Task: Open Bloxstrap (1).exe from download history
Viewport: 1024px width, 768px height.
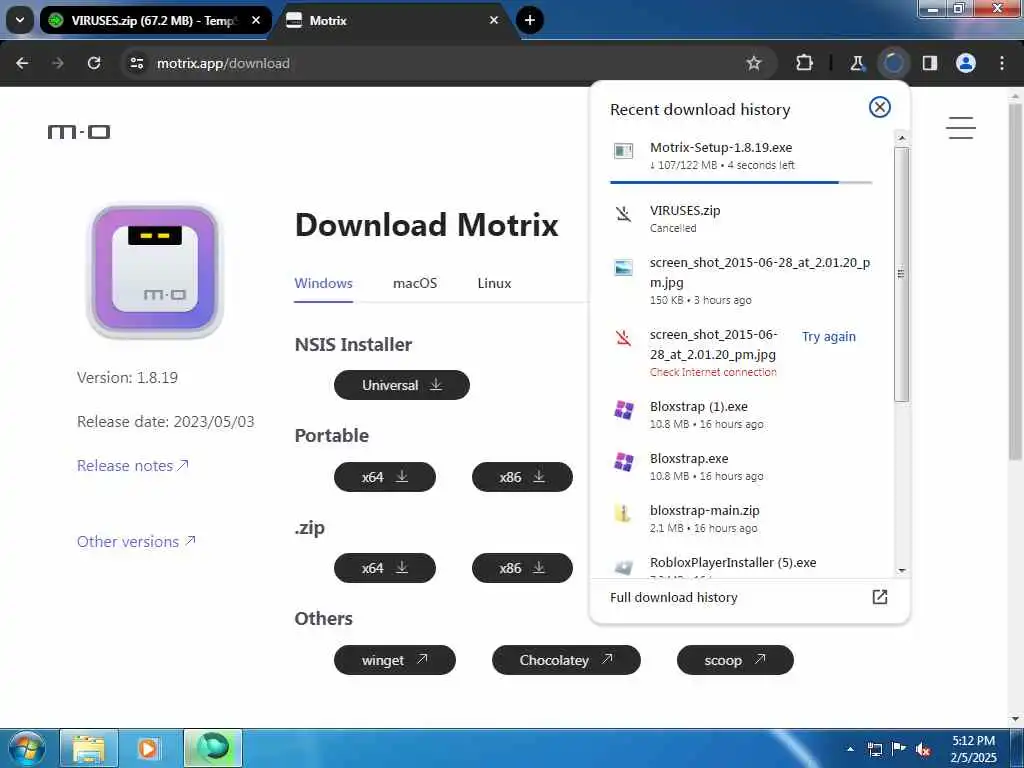Action: point(741,415)
